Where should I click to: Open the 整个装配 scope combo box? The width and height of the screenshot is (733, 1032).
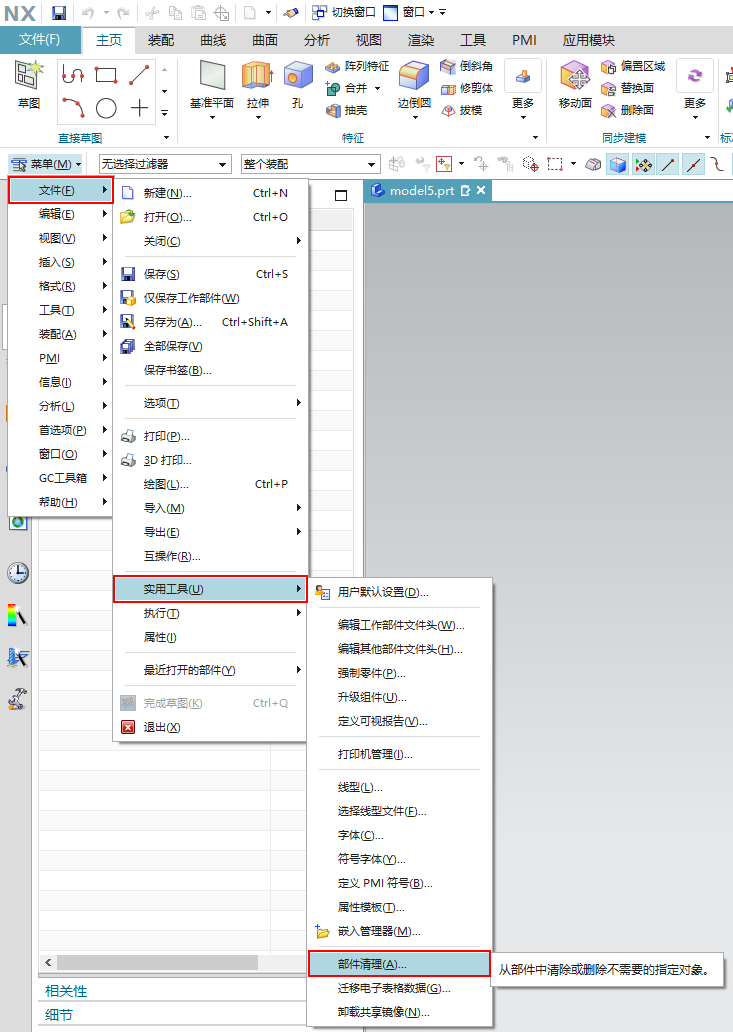(x=311, y=164)
